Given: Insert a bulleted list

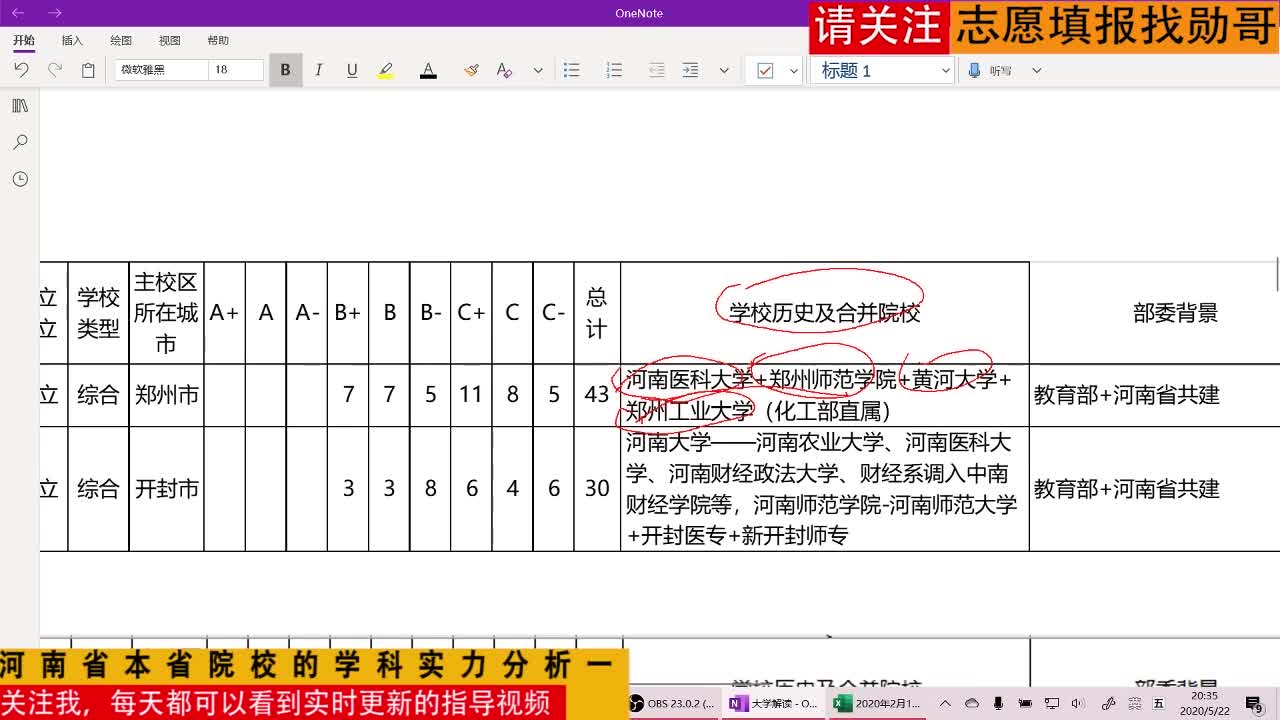Looking at the screenshot, I should click(x=571, y=70).
